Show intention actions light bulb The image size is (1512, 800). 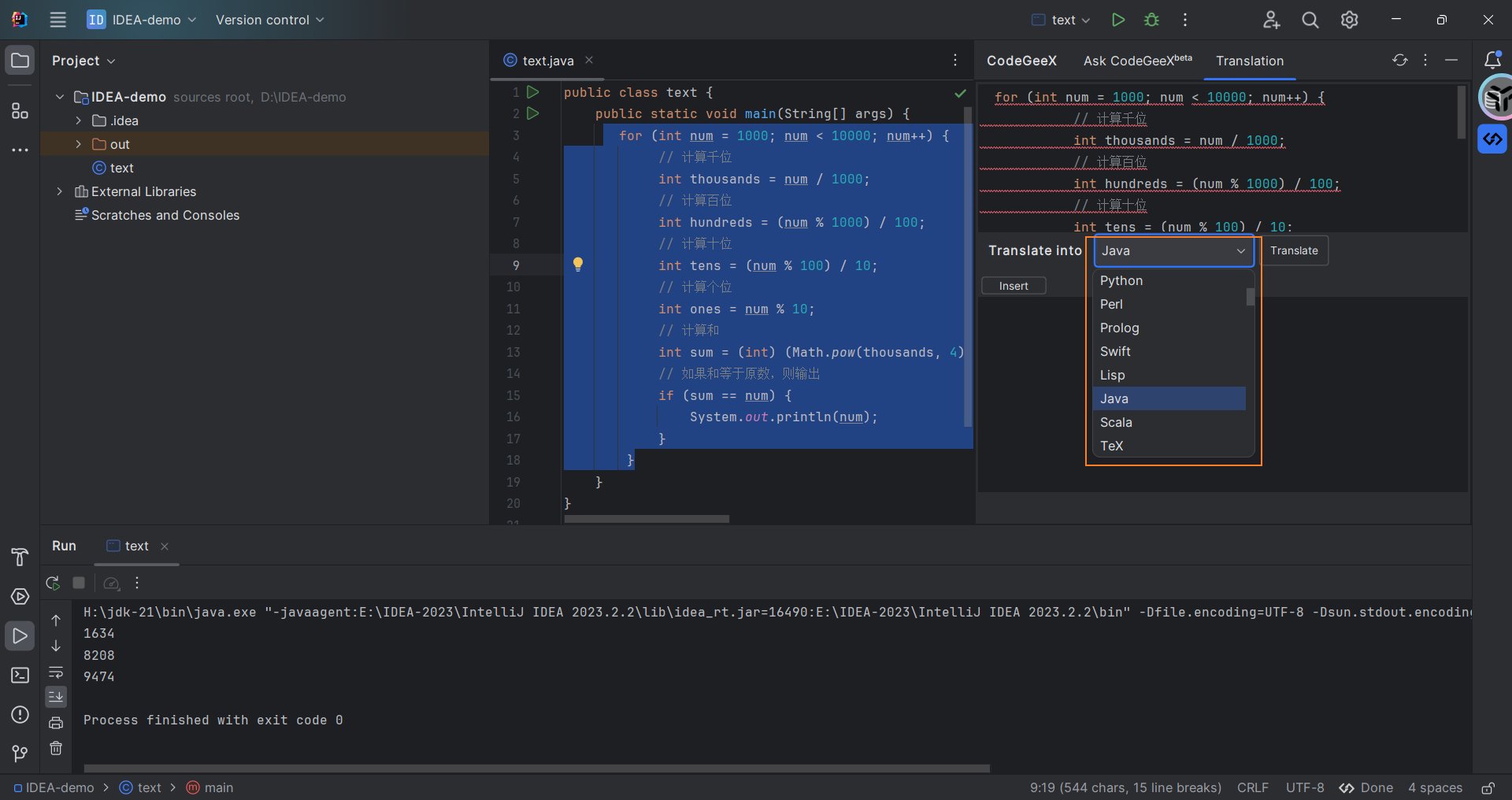578,265
